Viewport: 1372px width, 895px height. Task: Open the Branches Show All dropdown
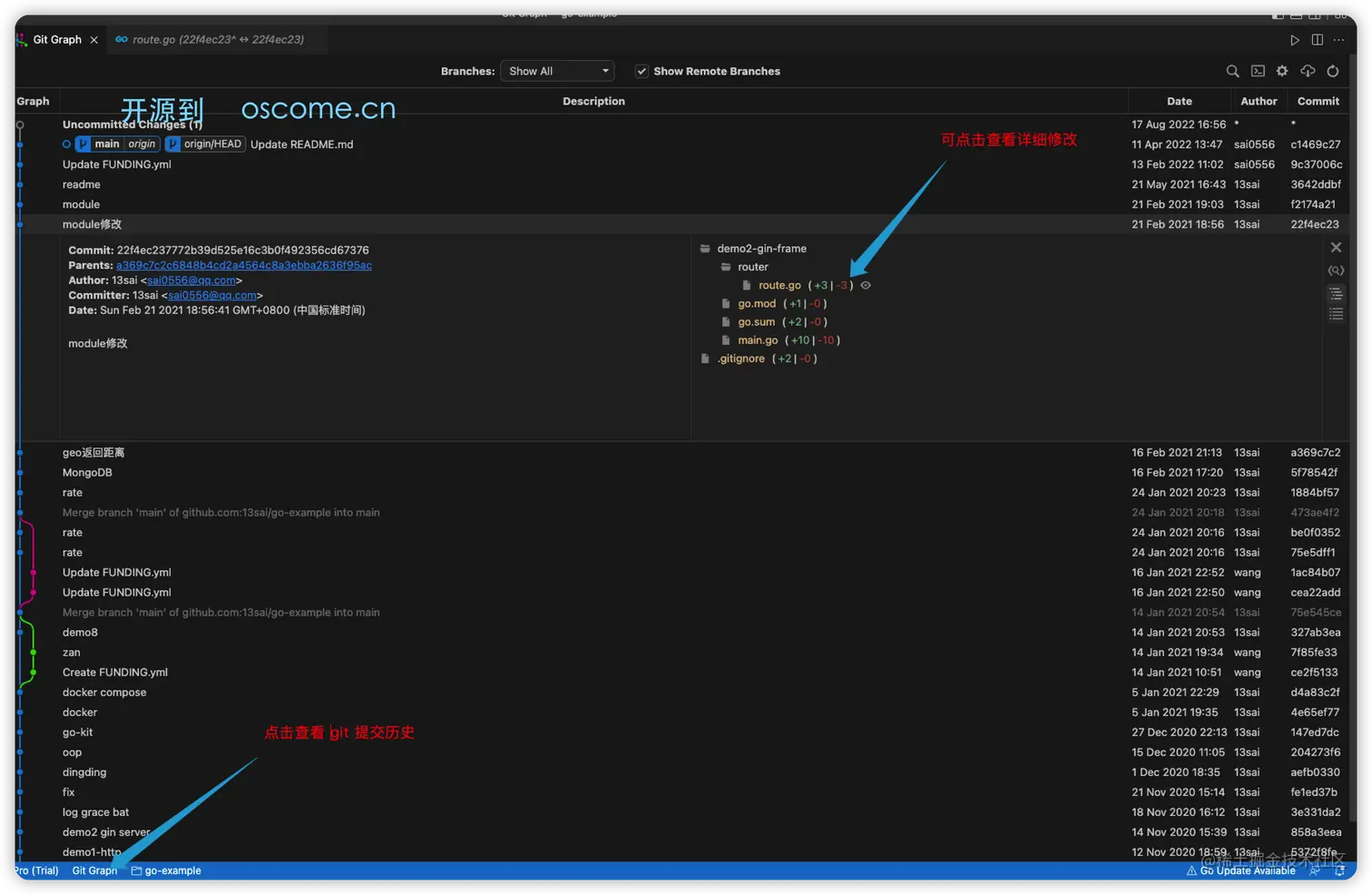tap(556, 71)
